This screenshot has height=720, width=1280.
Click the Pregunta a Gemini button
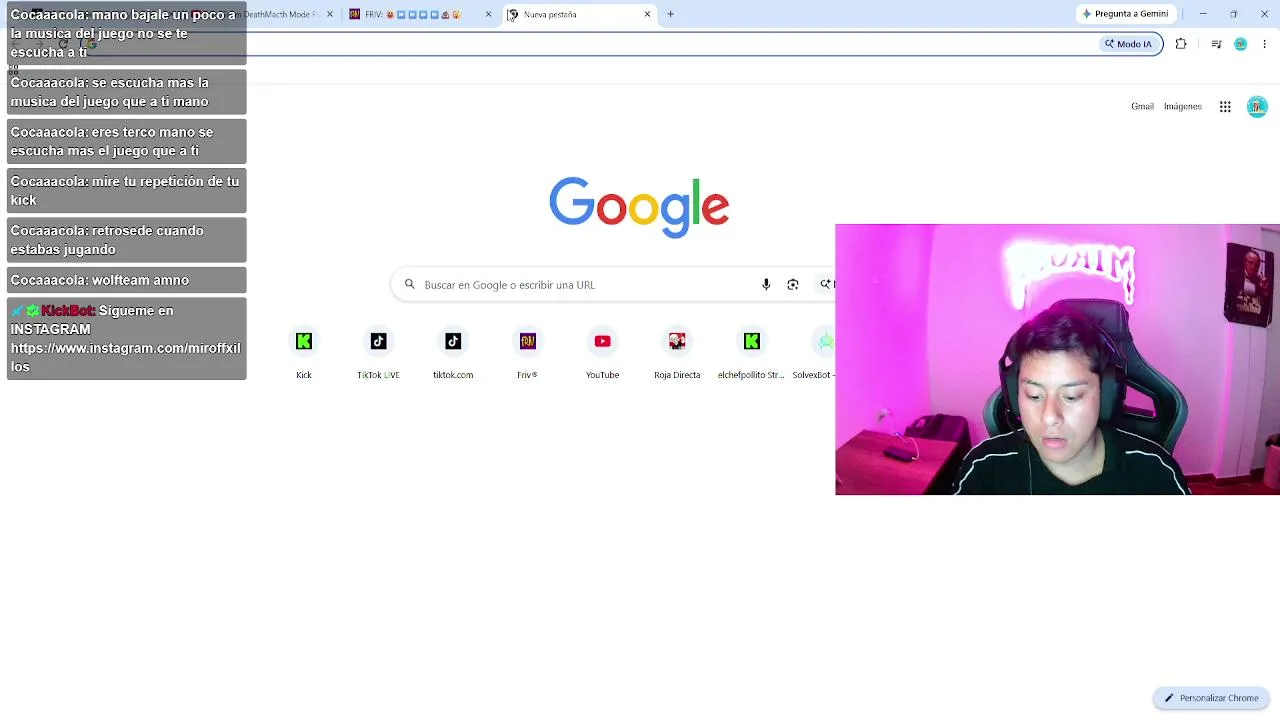(1125, 14)
